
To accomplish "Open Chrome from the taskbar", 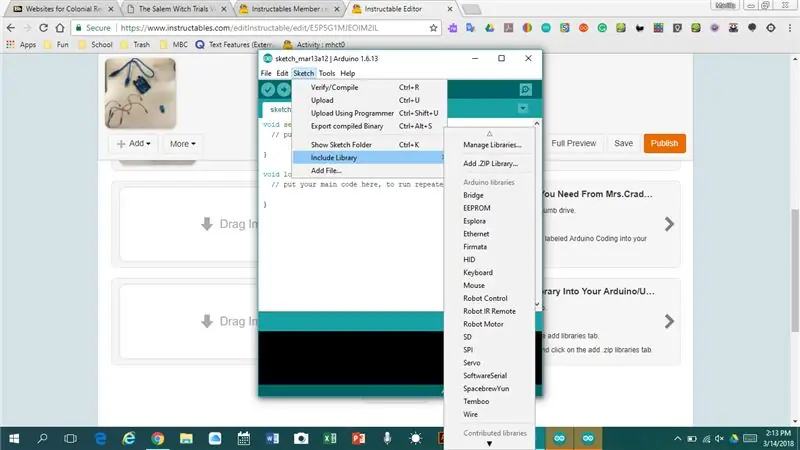I will [158, 438].
